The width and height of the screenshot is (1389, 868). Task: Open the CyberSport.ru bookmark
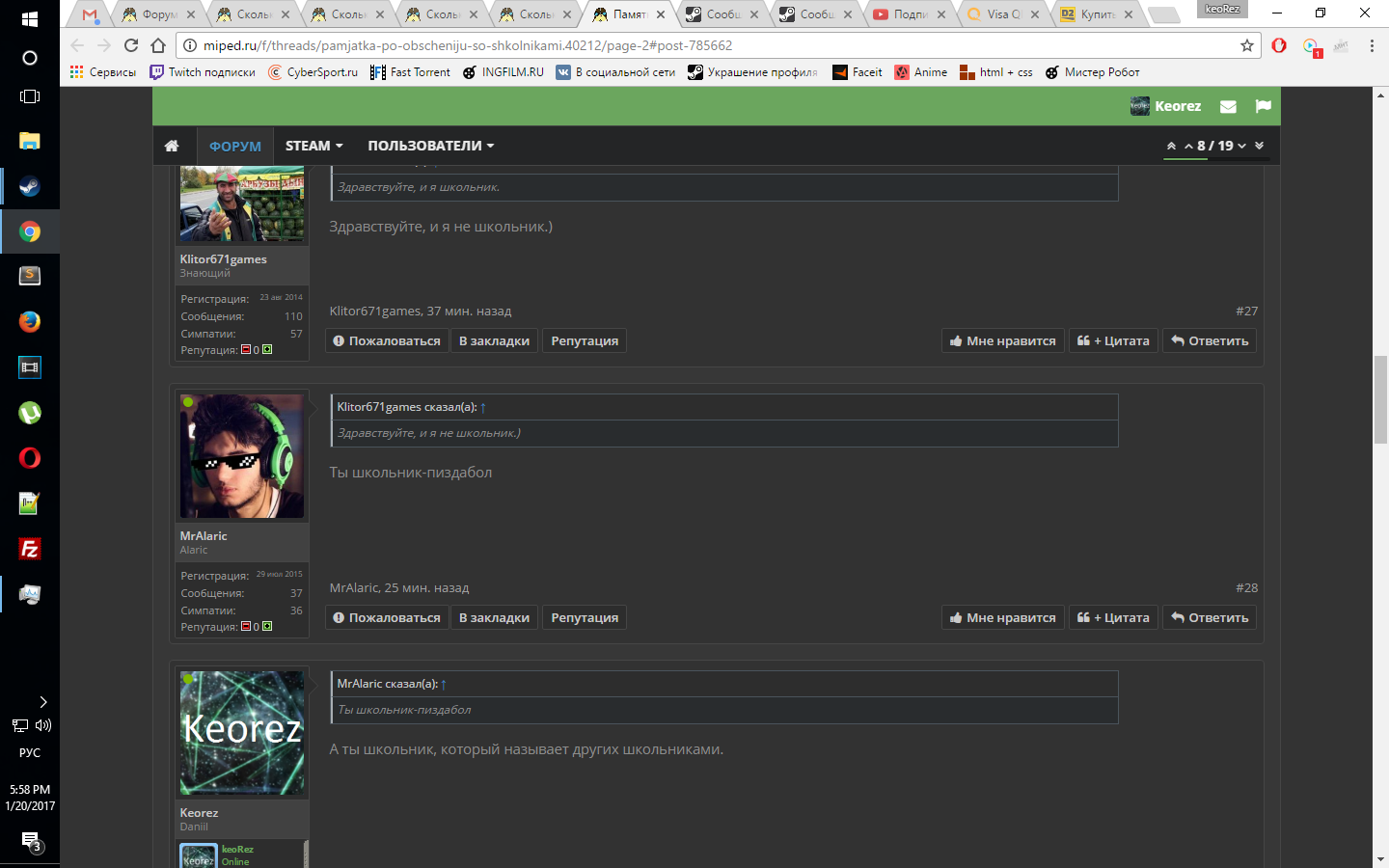coord(313,72)
